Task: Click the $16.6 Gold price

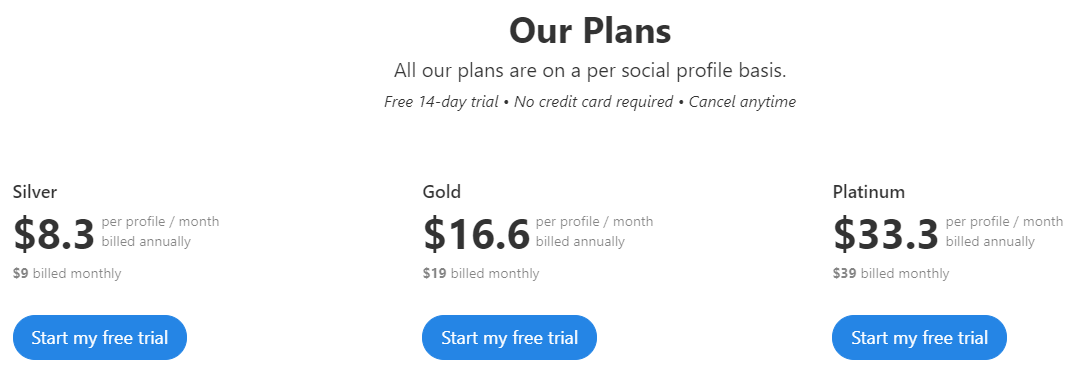Action: click(x=477, y=234)
